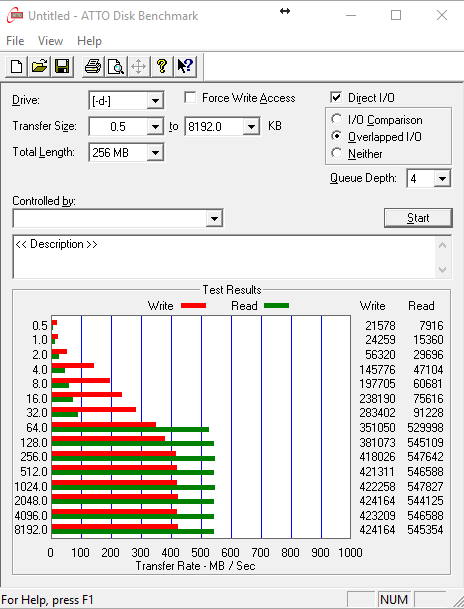
Task: Open the View menu
Action: tap(50, 41)
